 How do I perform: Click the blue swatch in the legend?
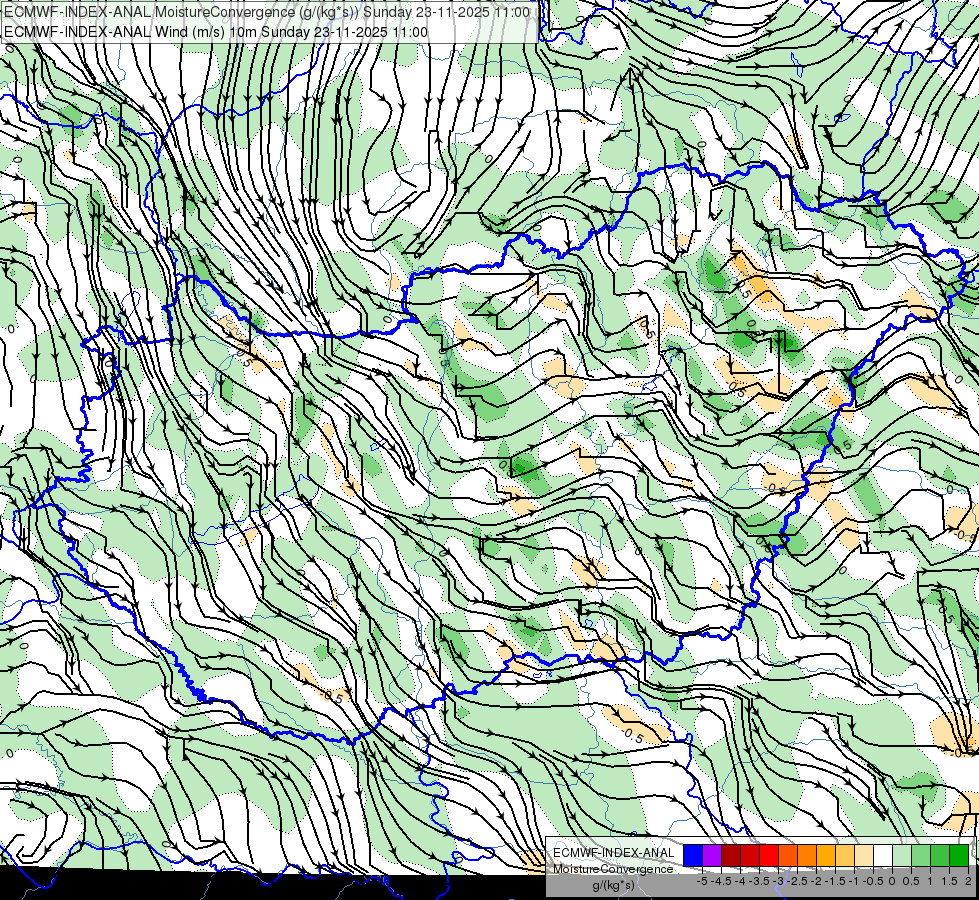pos(693,856)
